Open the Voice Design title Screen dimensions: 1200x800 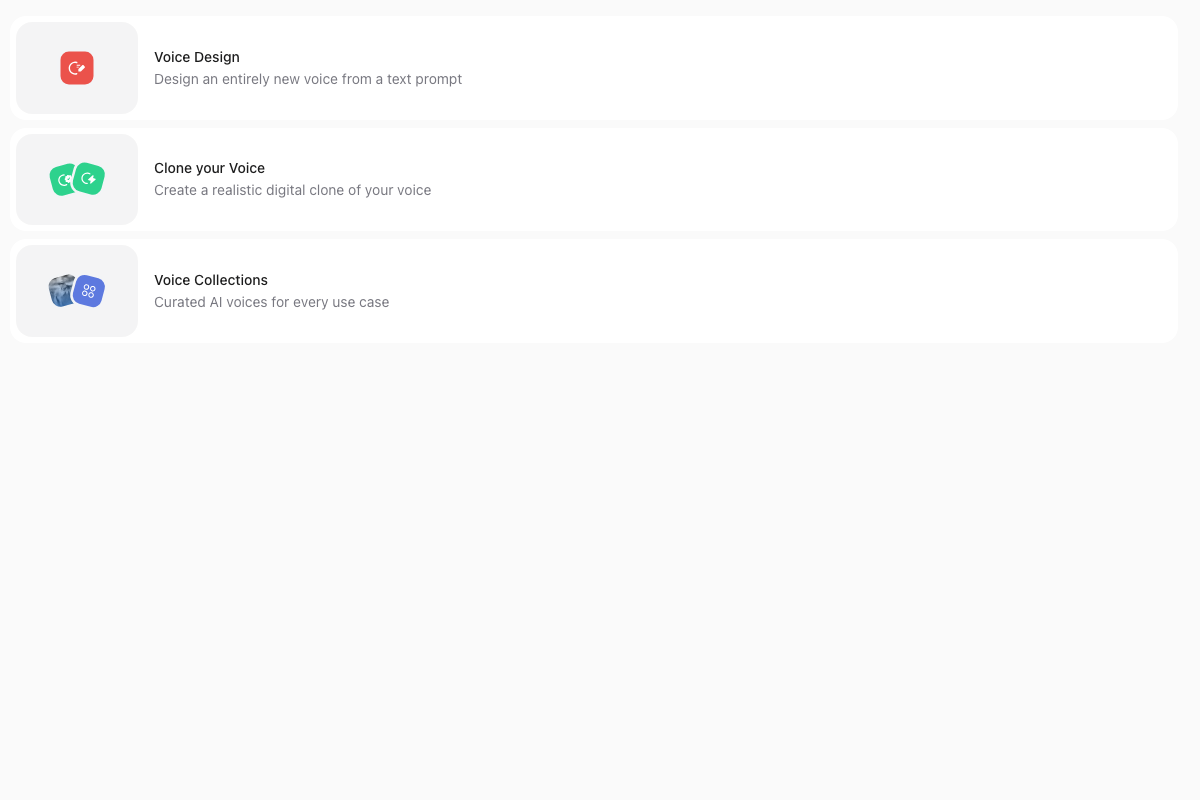coord(197,57)
